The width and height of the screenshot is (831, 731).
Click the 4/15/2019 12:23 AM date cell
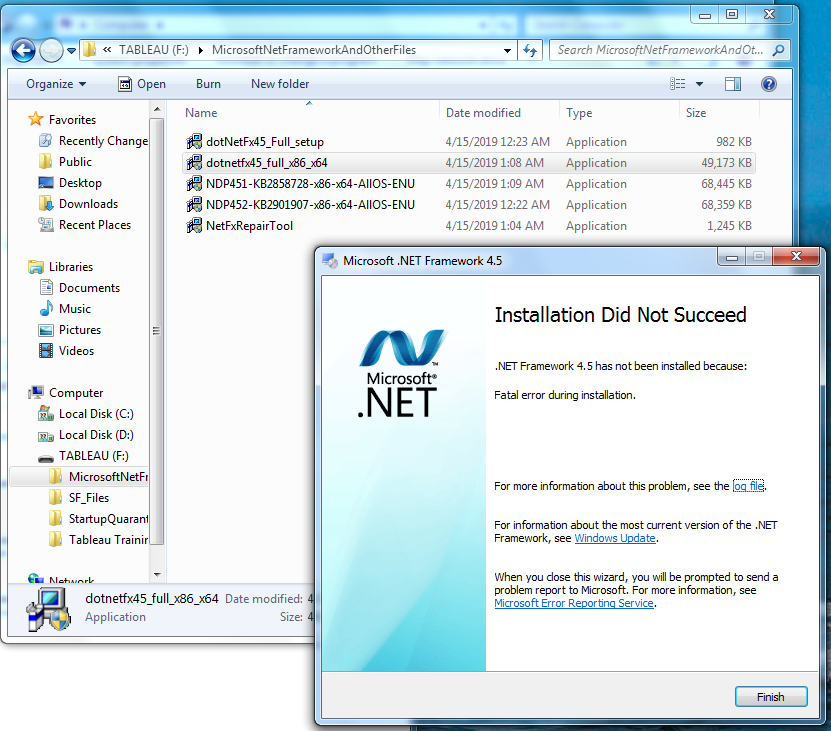point(497,142)
